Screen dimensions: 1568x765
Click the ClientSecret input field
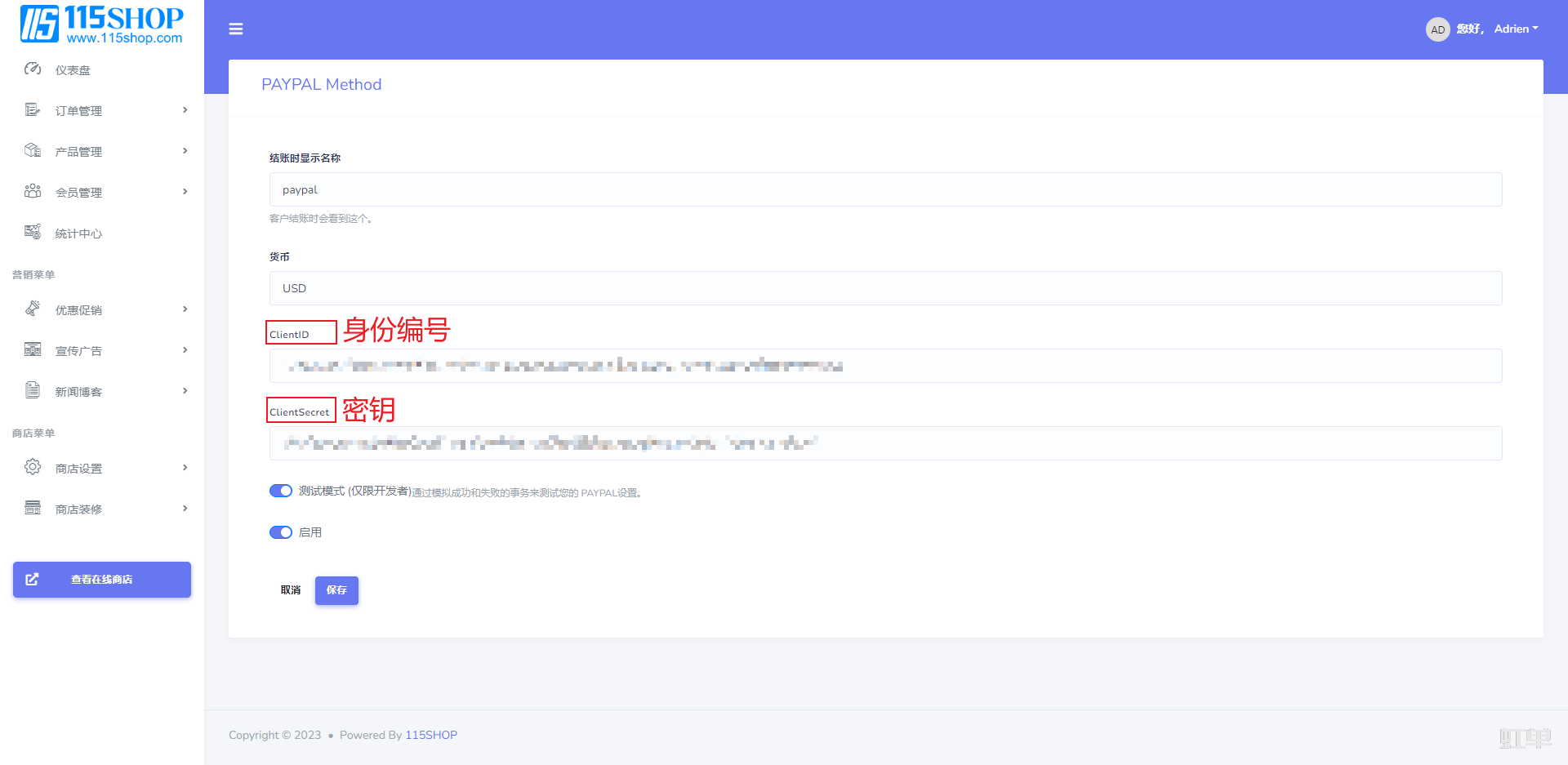885,443
